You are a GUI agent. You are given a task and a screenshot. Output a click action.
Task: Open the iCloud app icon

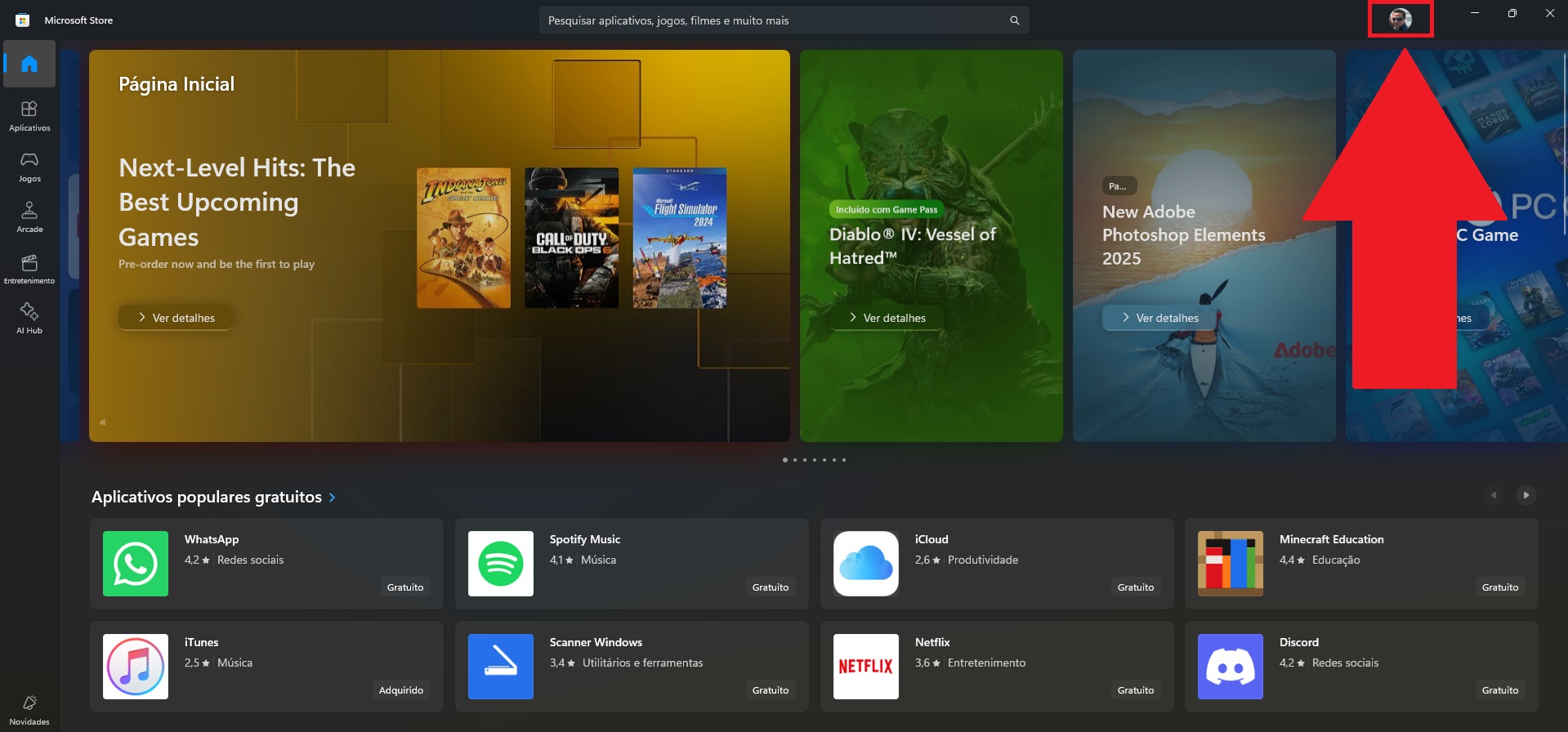[x=866, y=564]
